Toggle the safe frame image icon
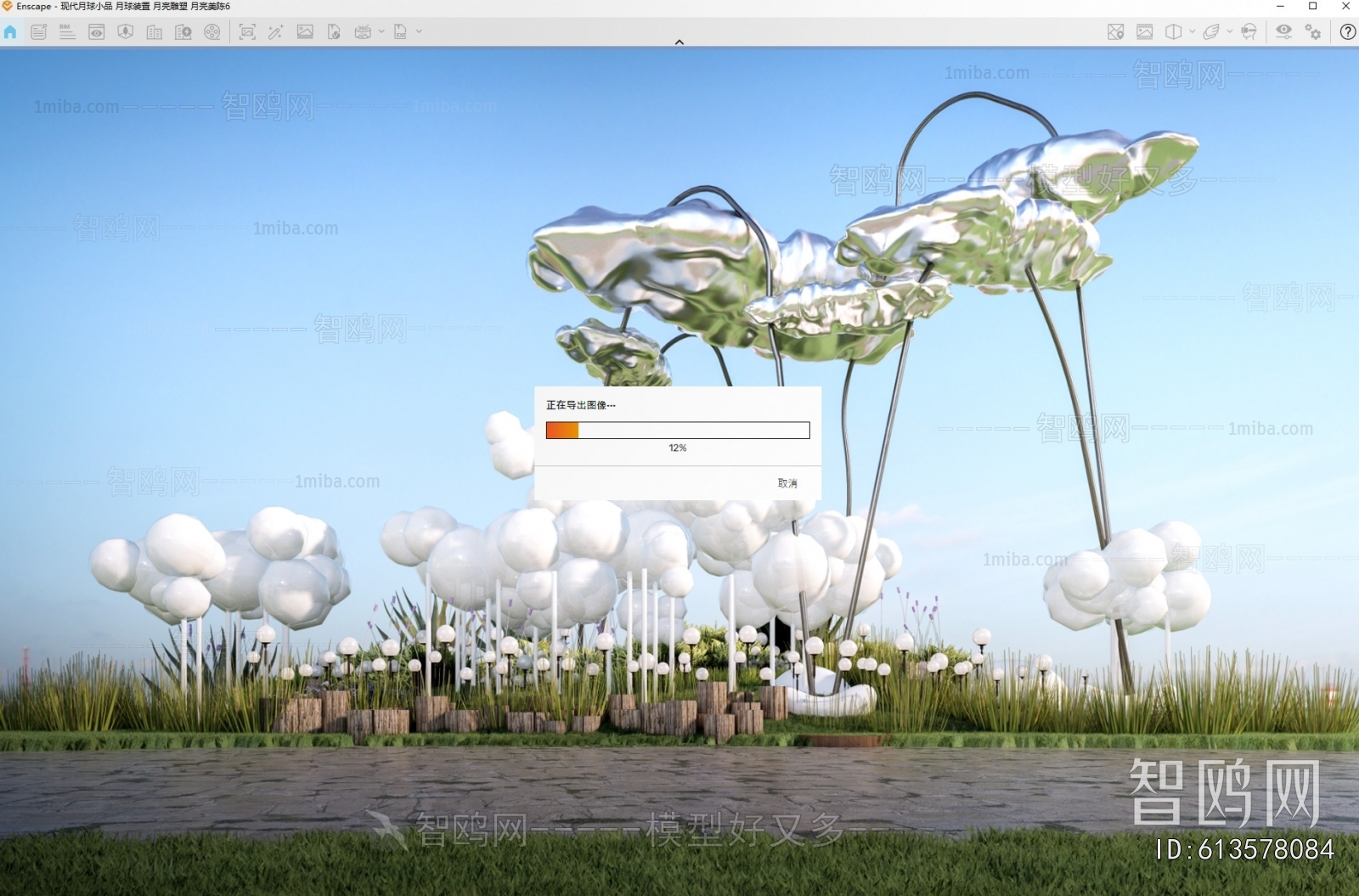The height and width of the screenshot is (896, 1359). pos(1145,32)
